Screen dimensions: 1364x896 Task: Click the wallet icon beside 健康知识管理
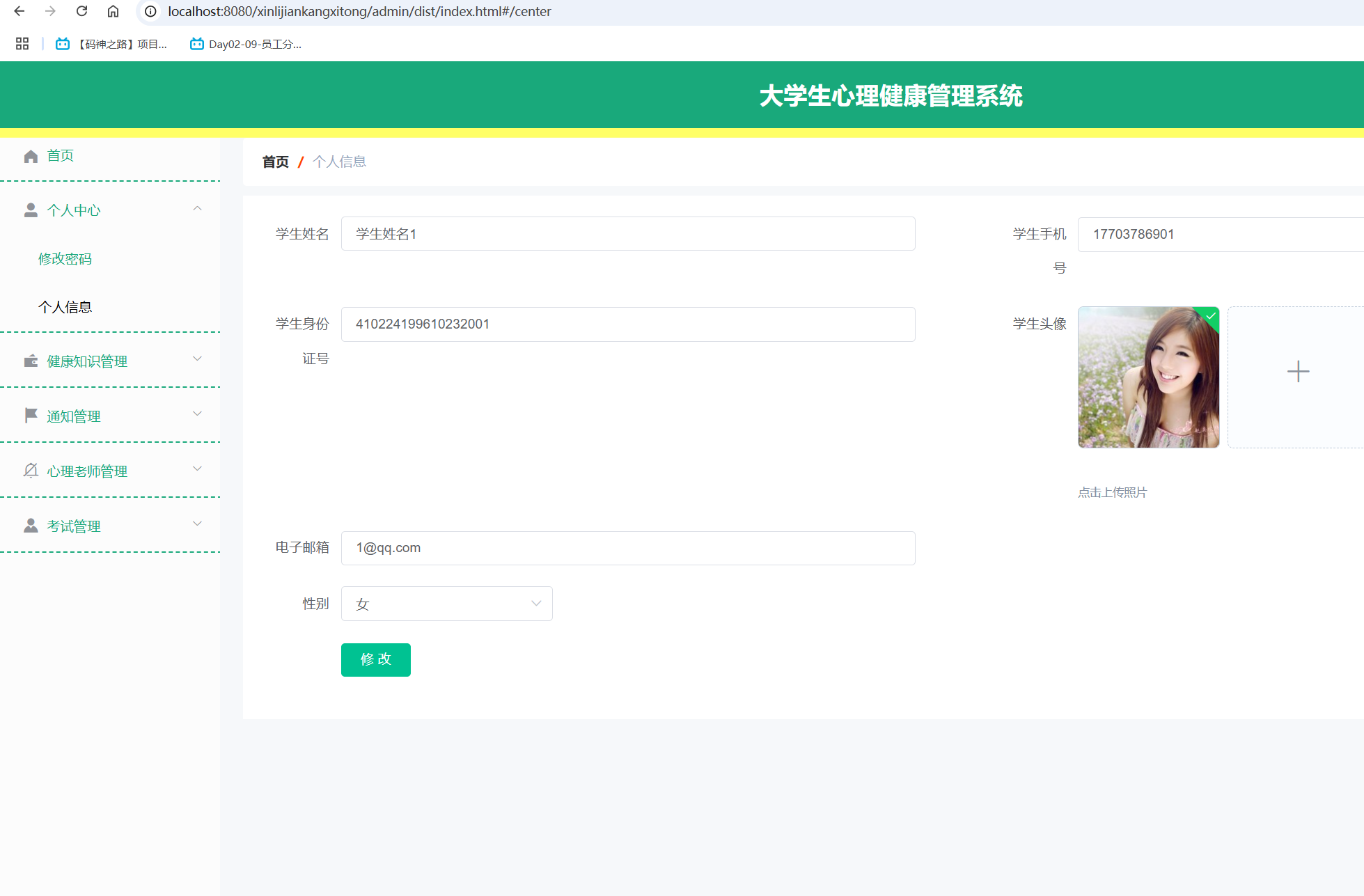(x=31, y=361)
